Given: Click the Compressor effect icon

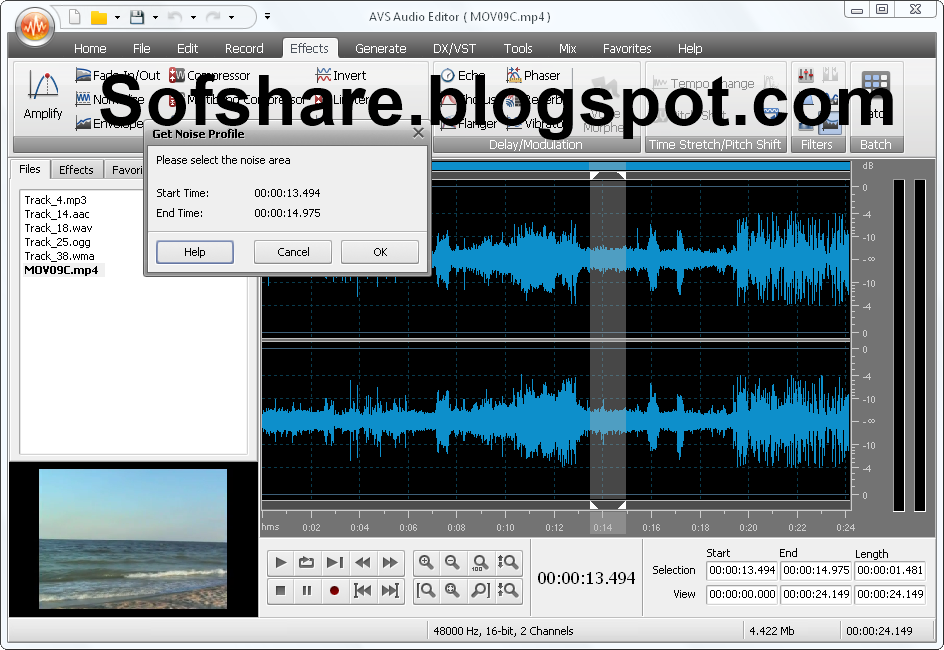Looking at the screenshot, I should click(x=177, y=75).
